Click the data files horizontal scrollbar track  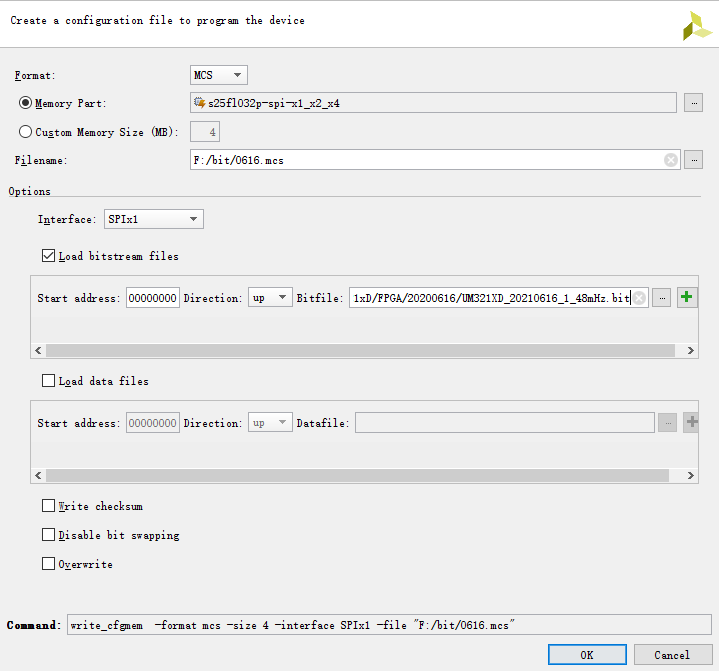point(357,475)
